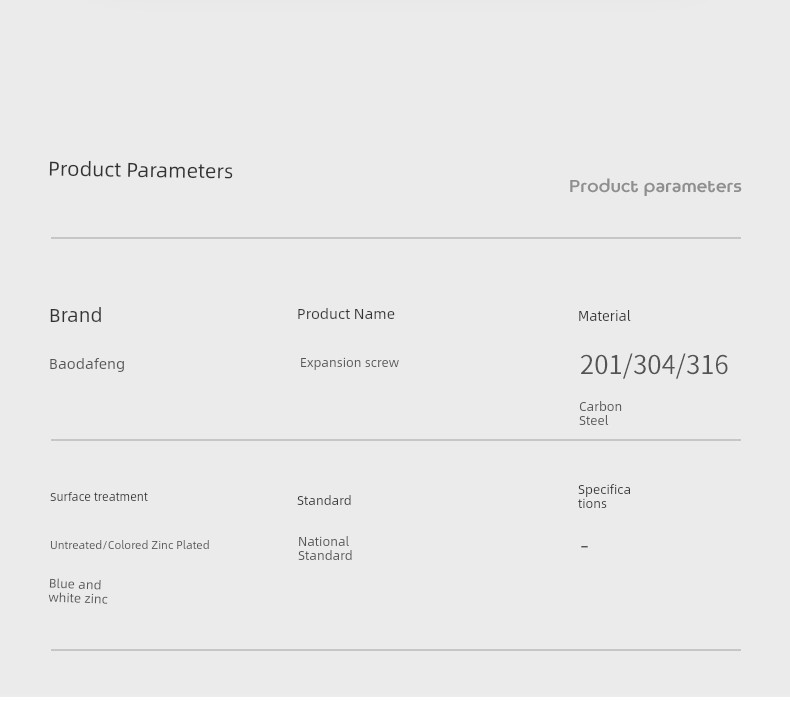Select the Specifications label
Image resolution: width=790 pixels, height=717 pixels.
pos(604,497)
